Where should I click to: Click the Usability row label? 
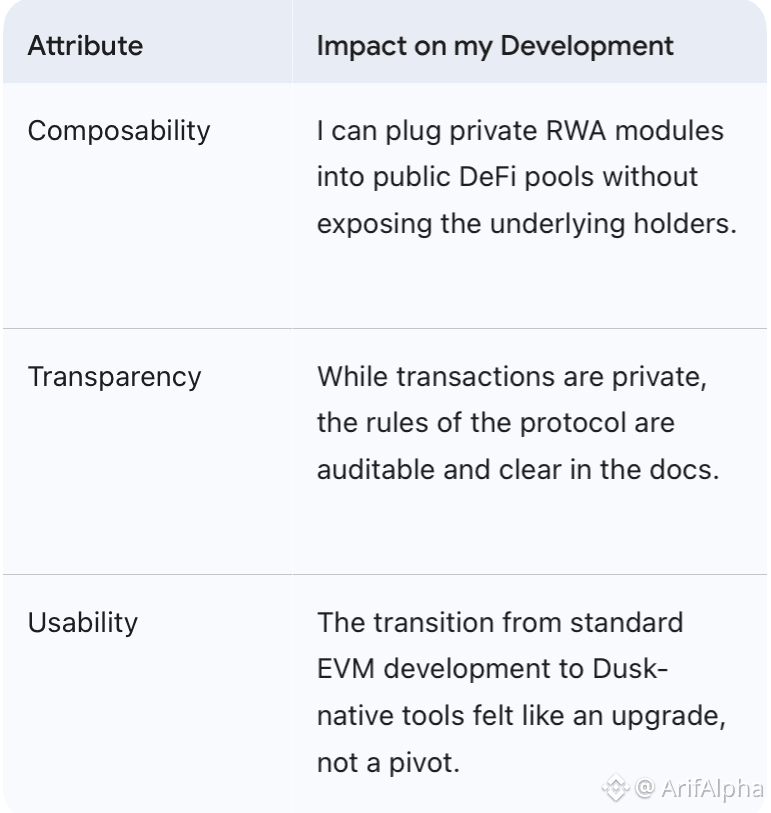(x=82, y=622)
